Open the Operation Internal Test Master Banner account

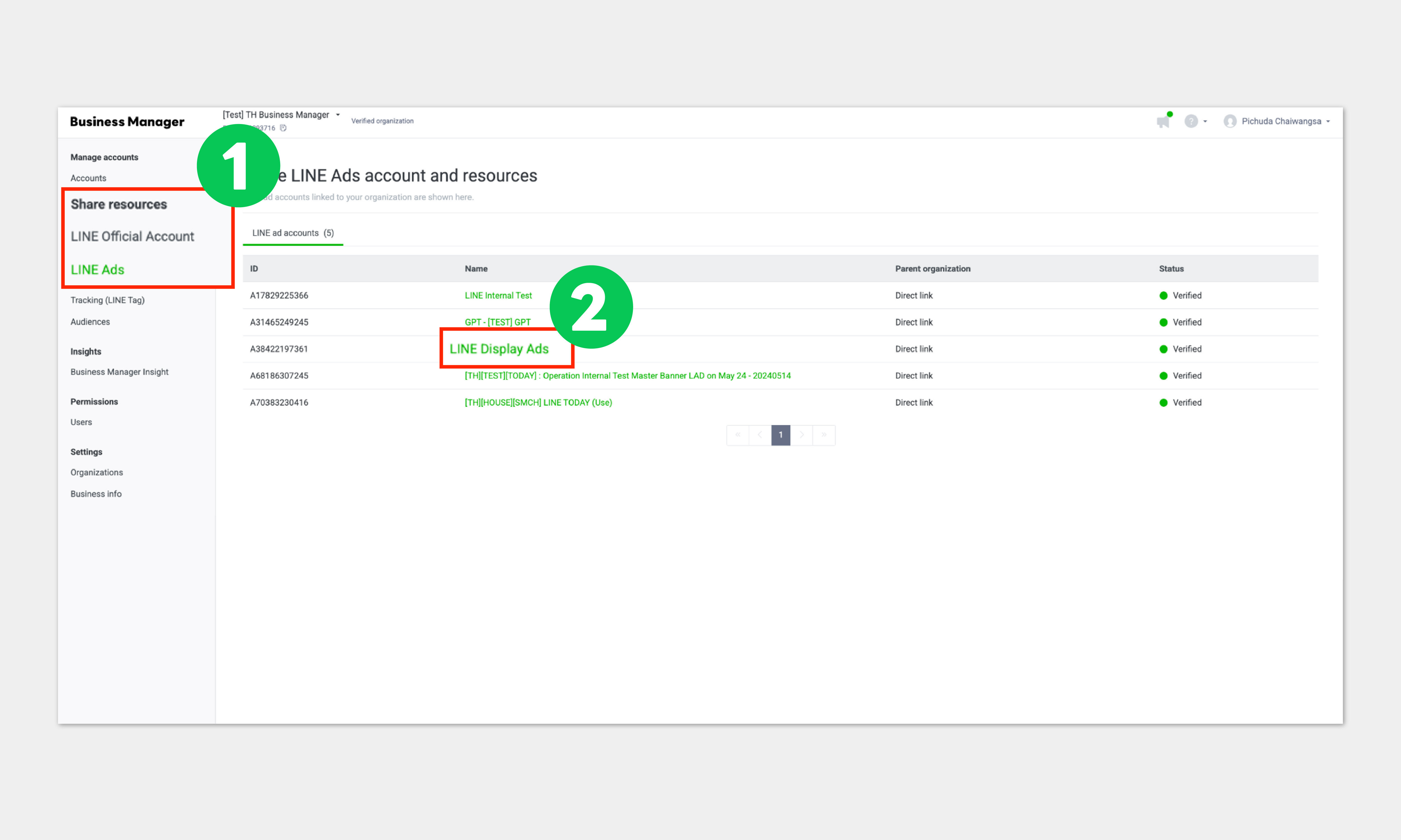[628, 376]
